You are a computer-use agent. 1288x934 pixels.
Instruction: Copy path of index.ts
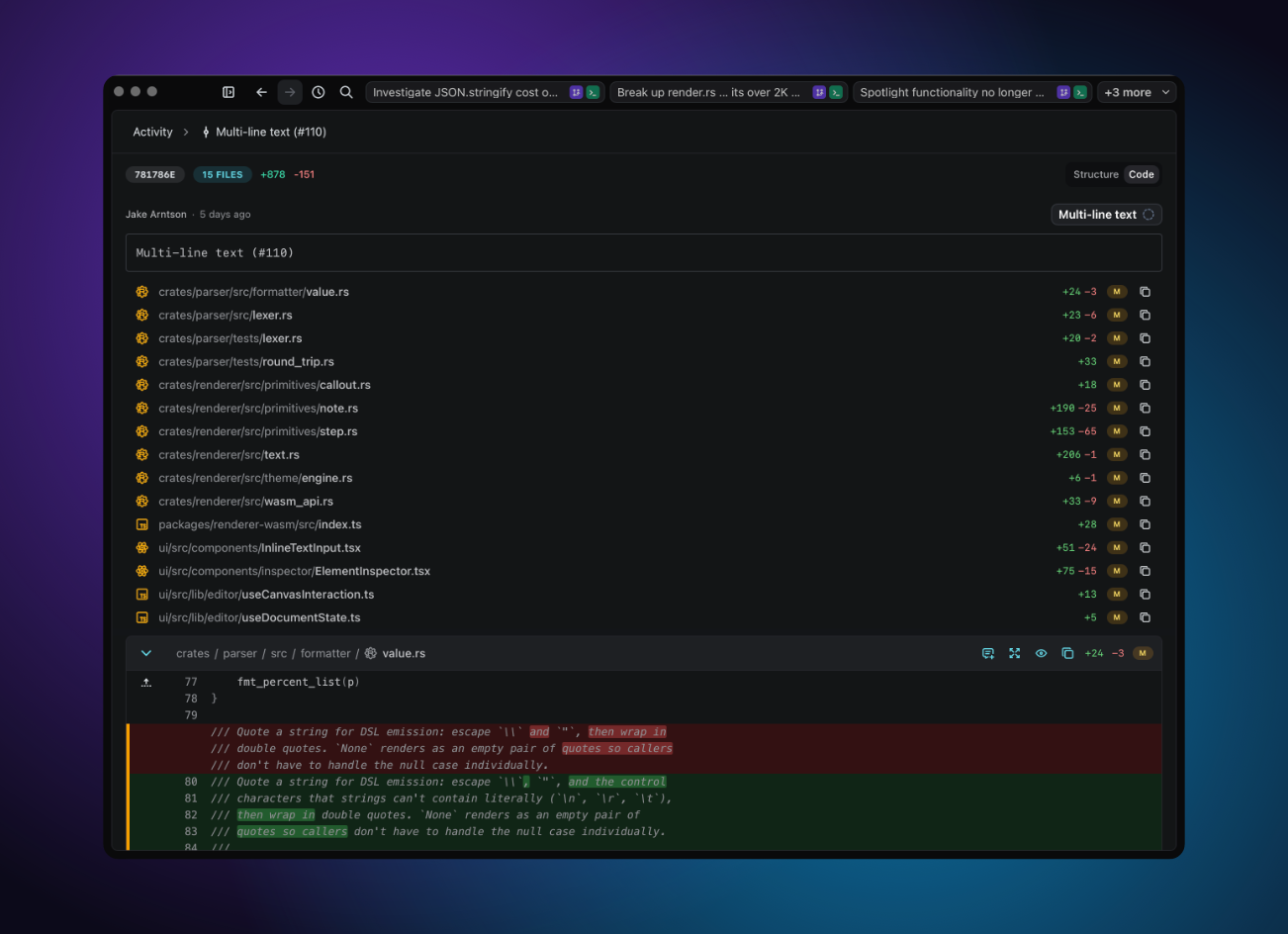click(1145, 524)
